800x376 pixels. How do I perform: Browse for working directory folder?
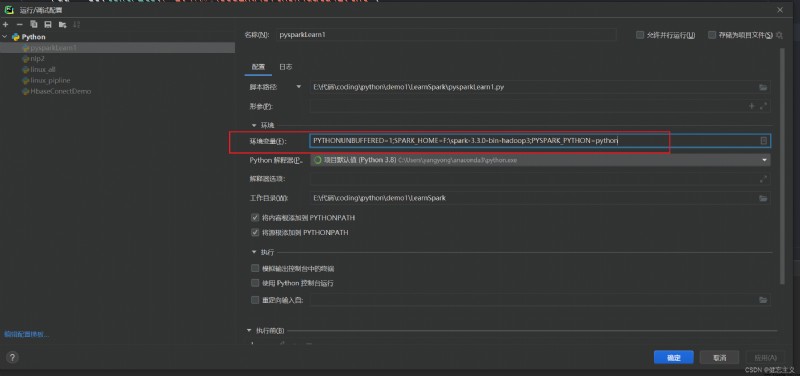point(763,198)
